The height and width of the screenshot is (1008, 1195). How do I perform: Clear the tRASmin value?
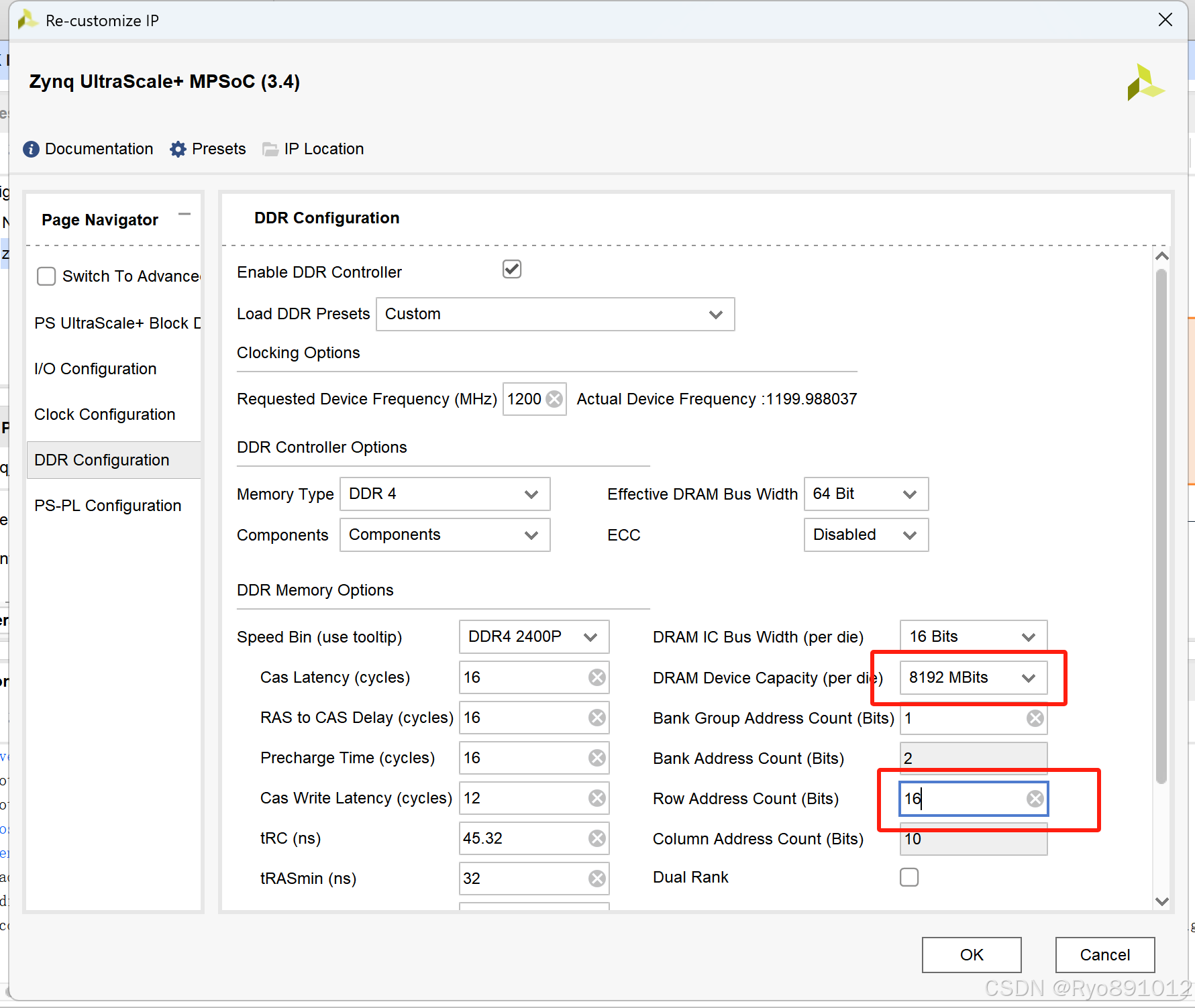pos(597,879)
